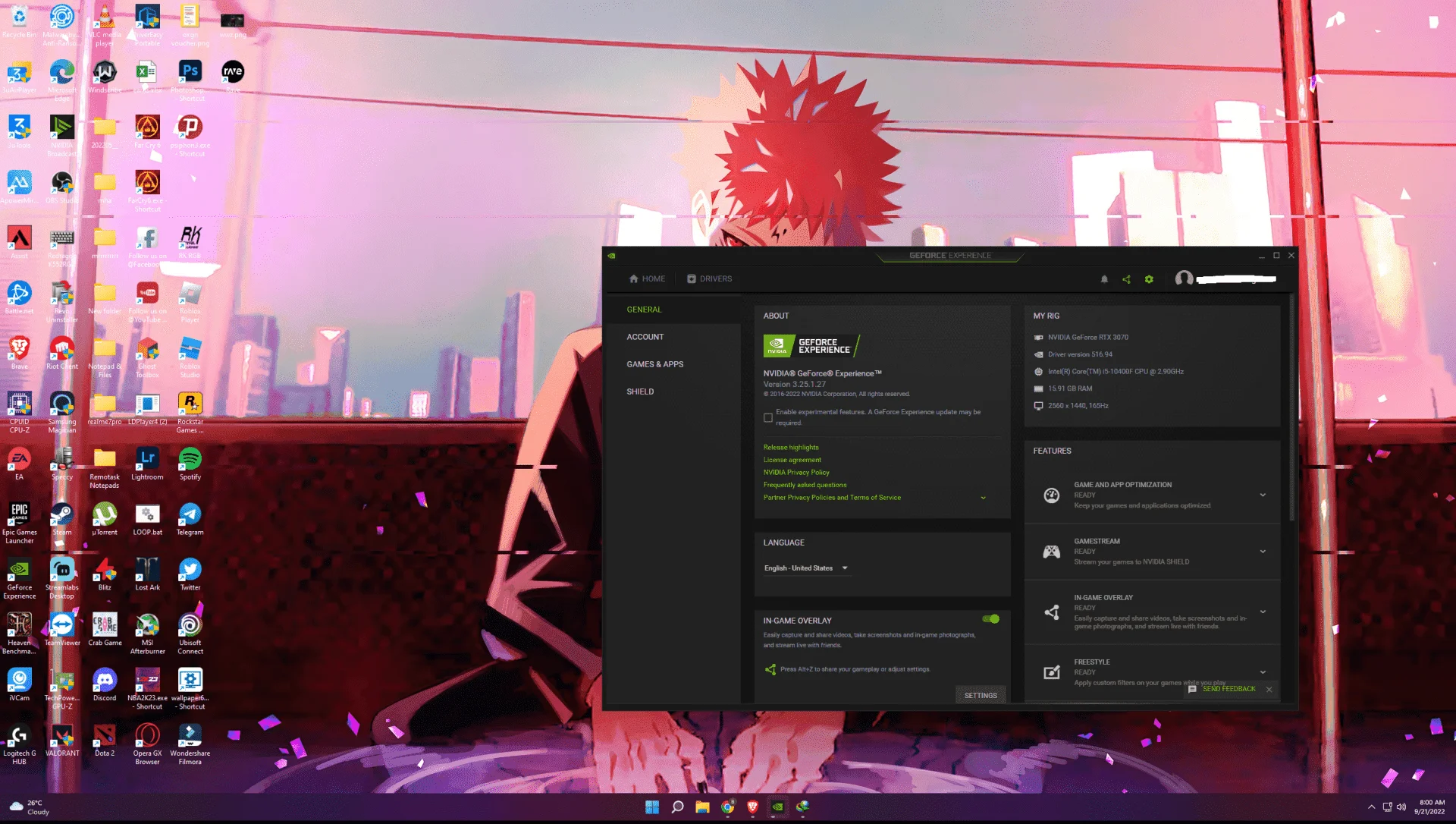
Task: Open License agreement link
Action: (x=792, y=460)
